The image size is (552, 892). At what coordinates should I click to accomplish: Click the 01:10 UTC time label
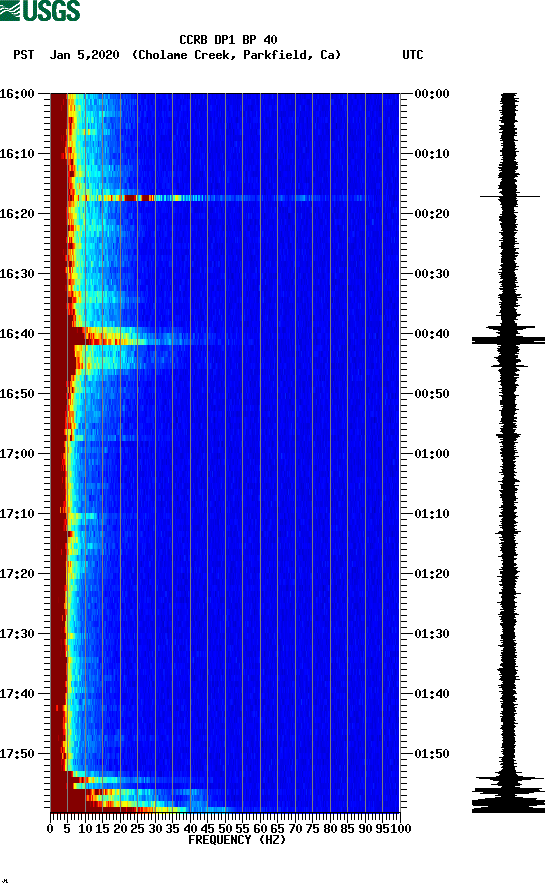(x=432, y=514)
